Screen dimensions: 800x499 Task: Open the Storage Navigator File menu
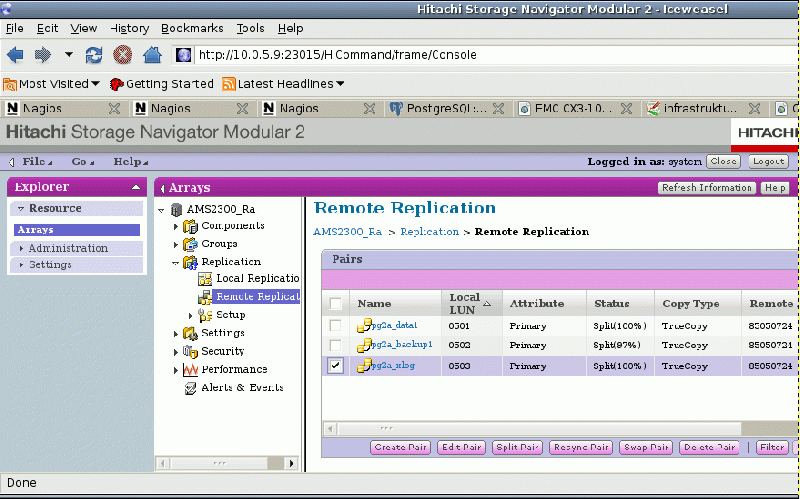pos(37,162)
